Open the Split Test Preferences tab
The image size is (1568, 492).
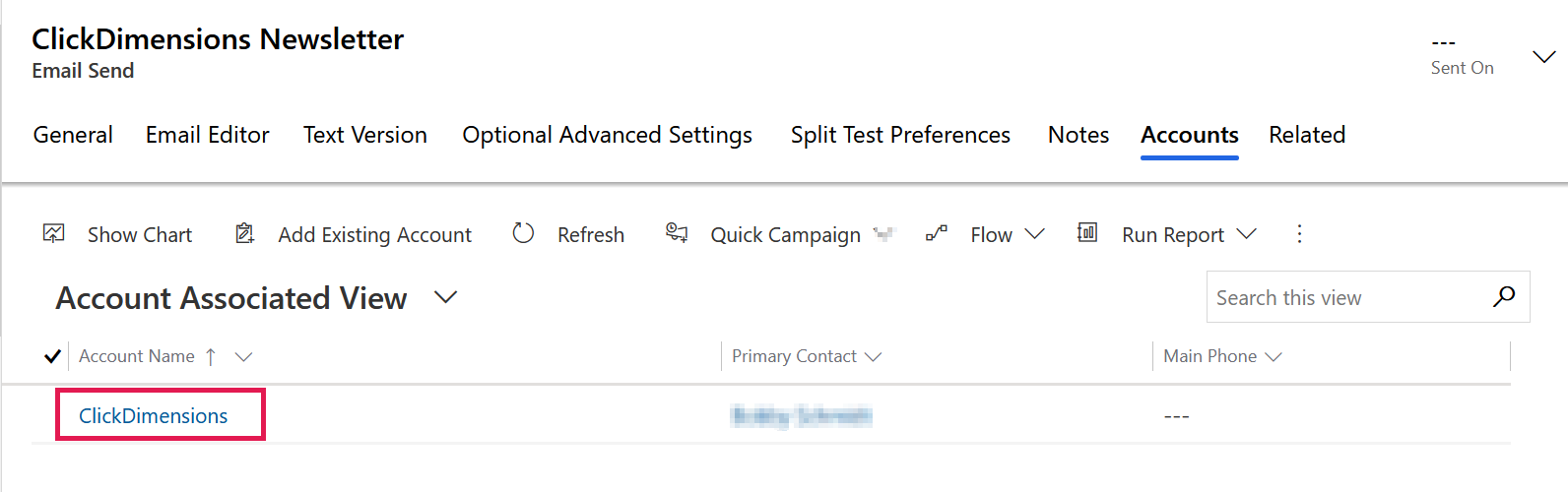pos(900,135)
